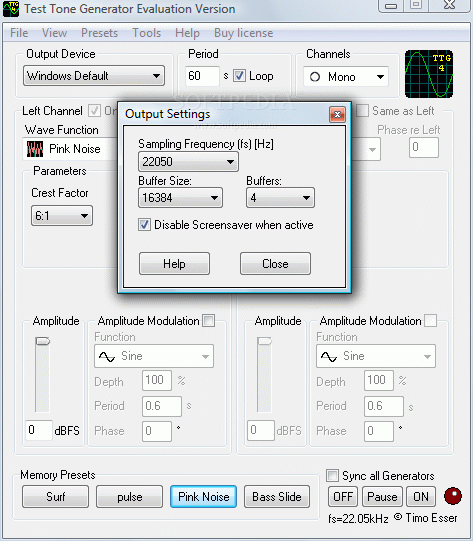Click the Phase re Left input field
Image resolution: width=473 pixels, height=541 pixels.
[424, 148]
